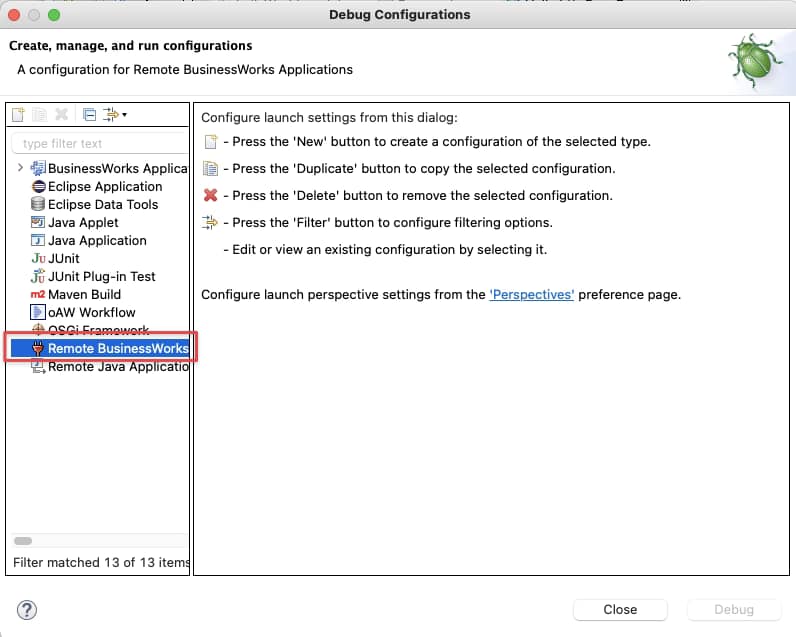Click the New launch configuration icon
Viewport: 796px width, 637px height.
pos(18,115)
